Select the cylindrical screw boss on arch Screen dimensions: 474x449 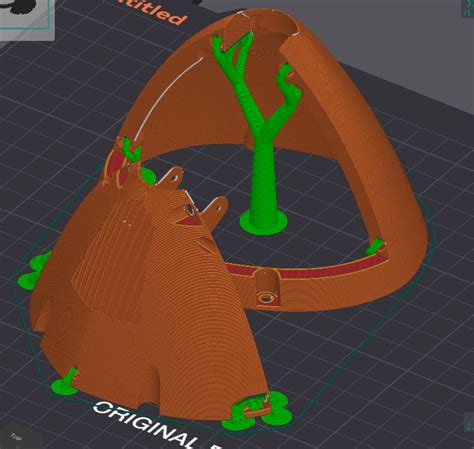(266, 287)
